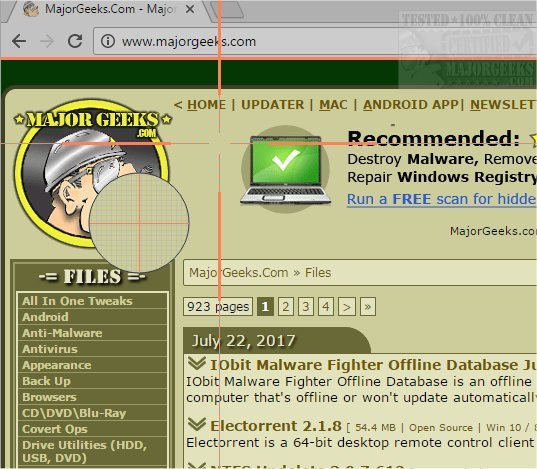The width and height of the screenshot is (537, 469).
Task: Select page 1 in pagination
Action: click(265, 307)
